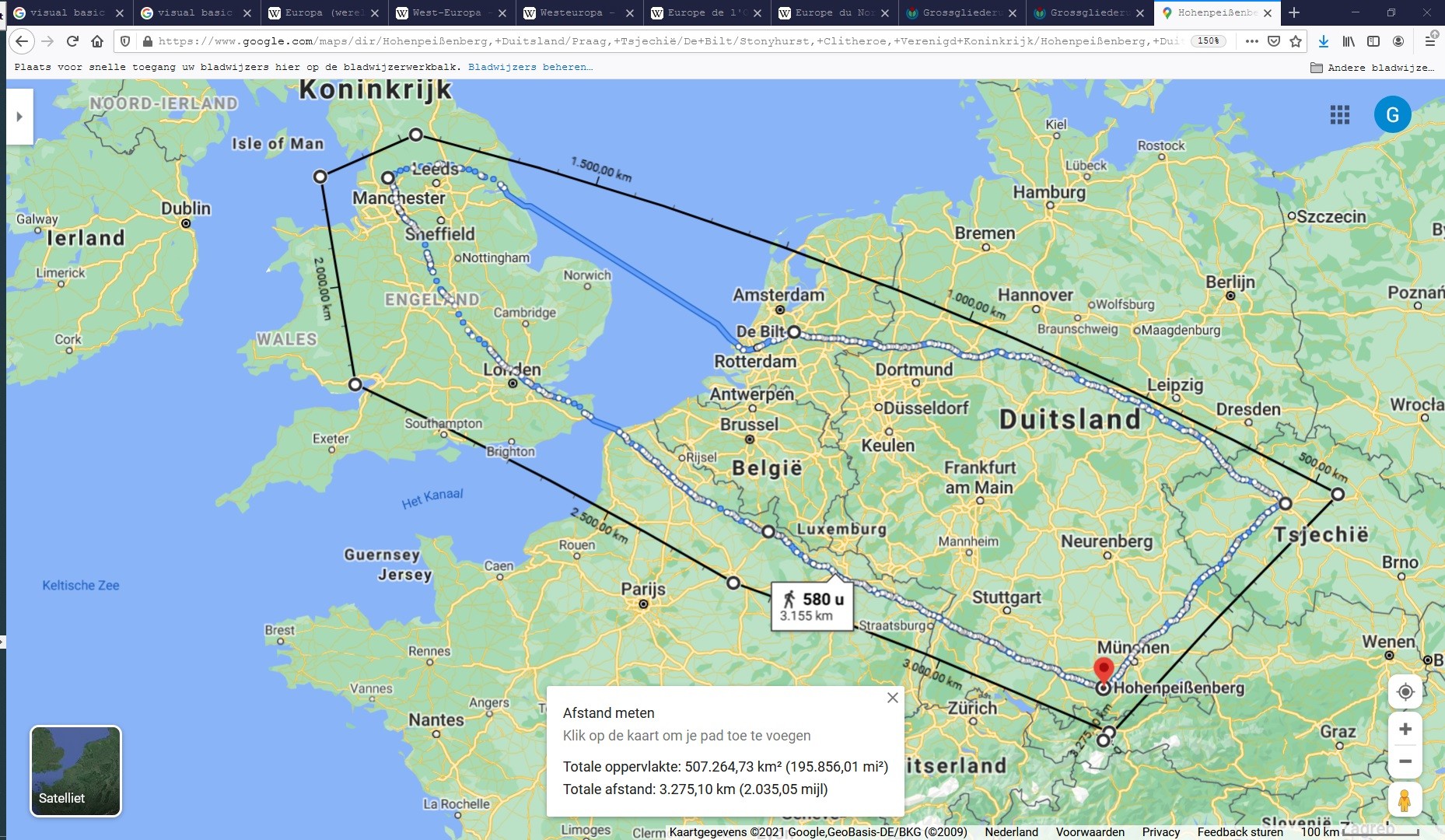Viewport: 1445px width, 840px height.
Task: Open the "Voorwaarden" footer link
Action: 1090,832
